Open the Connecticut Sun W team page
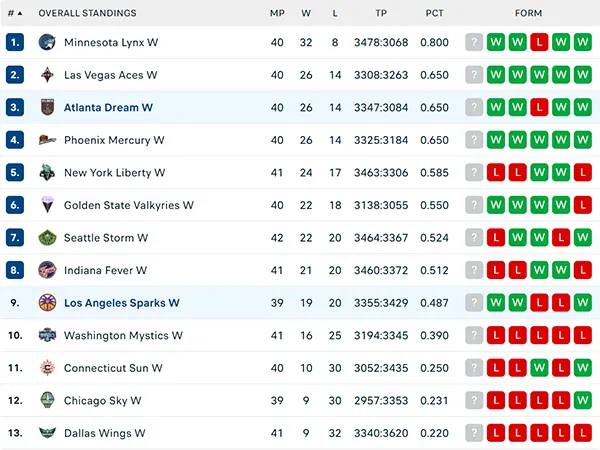 point(113,368)
